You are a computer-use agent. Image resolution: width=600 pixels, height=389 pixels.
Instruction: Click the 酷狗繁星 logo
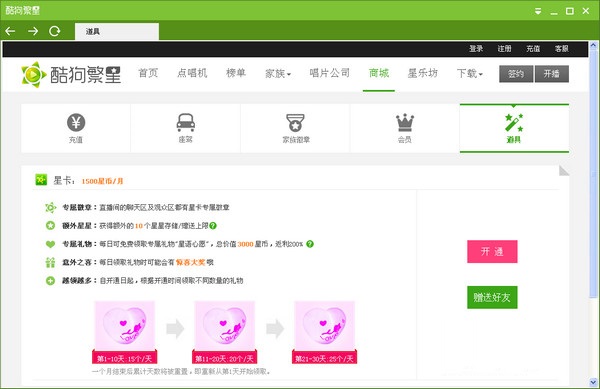71,75
